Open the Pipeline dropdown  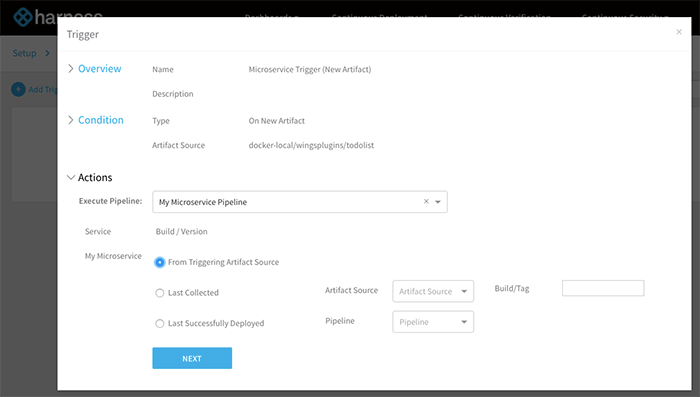click(433, 322)
